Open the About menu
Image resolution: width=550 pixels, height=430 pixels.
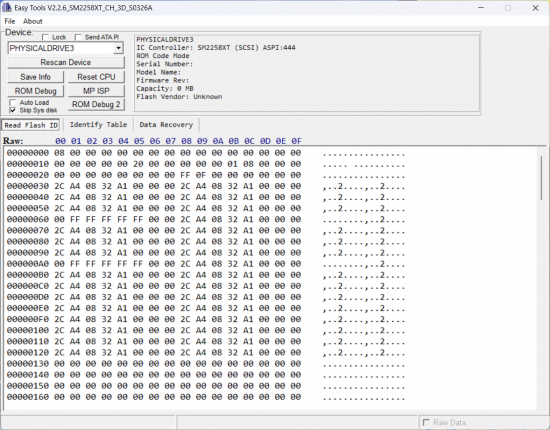click(x=33, y=21)
